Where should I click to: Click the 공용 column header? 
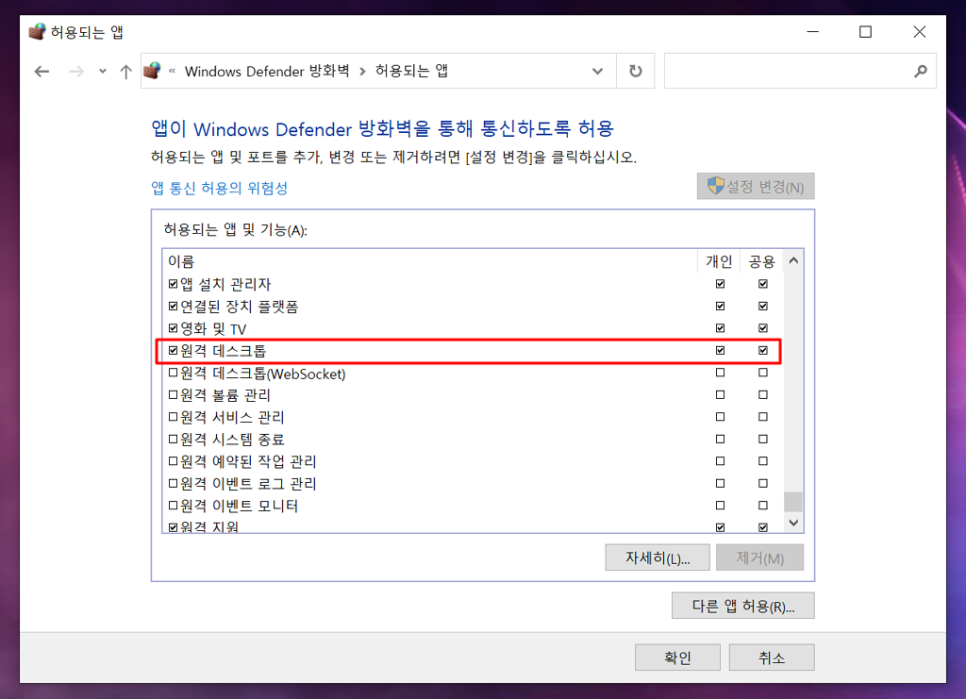point(761,262)
